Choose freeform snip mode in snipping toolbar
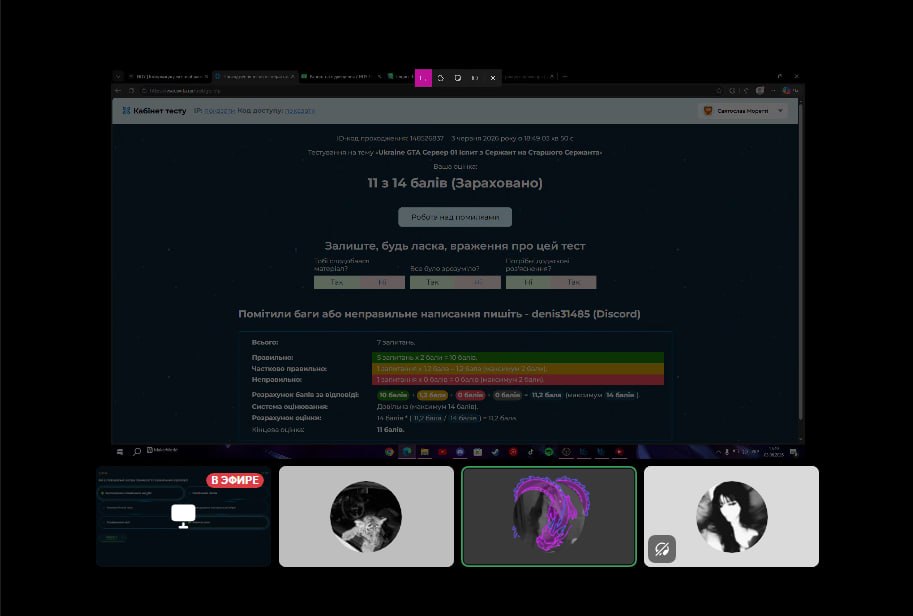Viewport: 913px width, 616px height. point(440,77)
